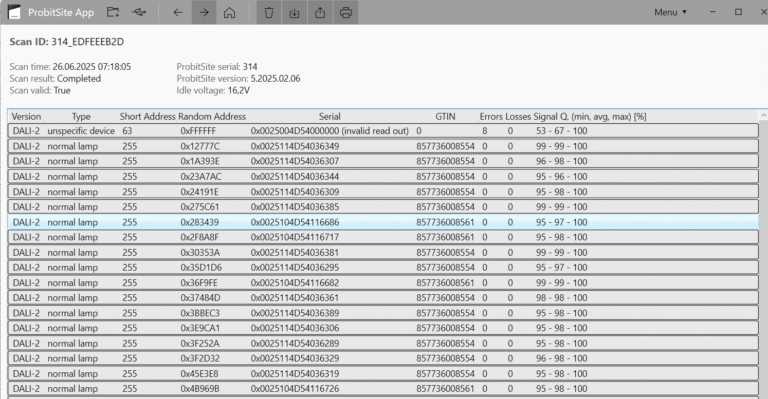
Task: Select highlighted row with address 0x283439
Action: point(383,222)
